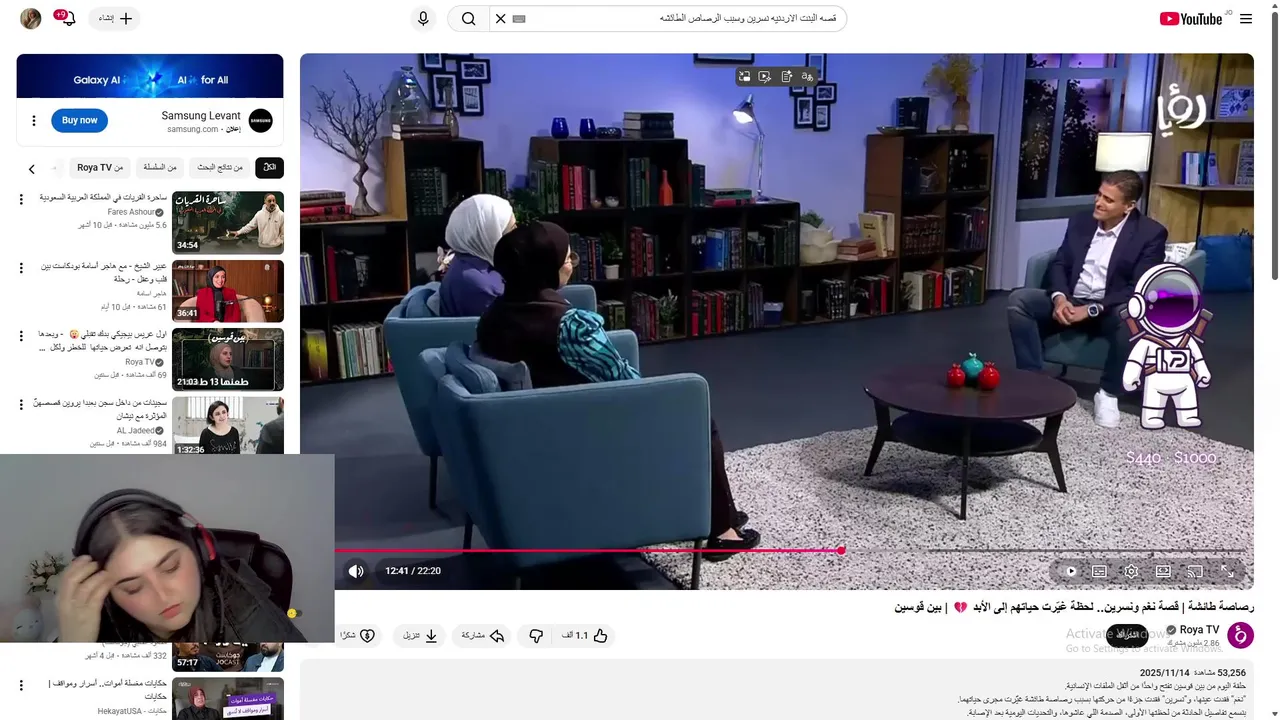Viewport: 1280px width, 720px height.
Task: Open Samsung Levant advertiser logo
Action: click(260, 121)
